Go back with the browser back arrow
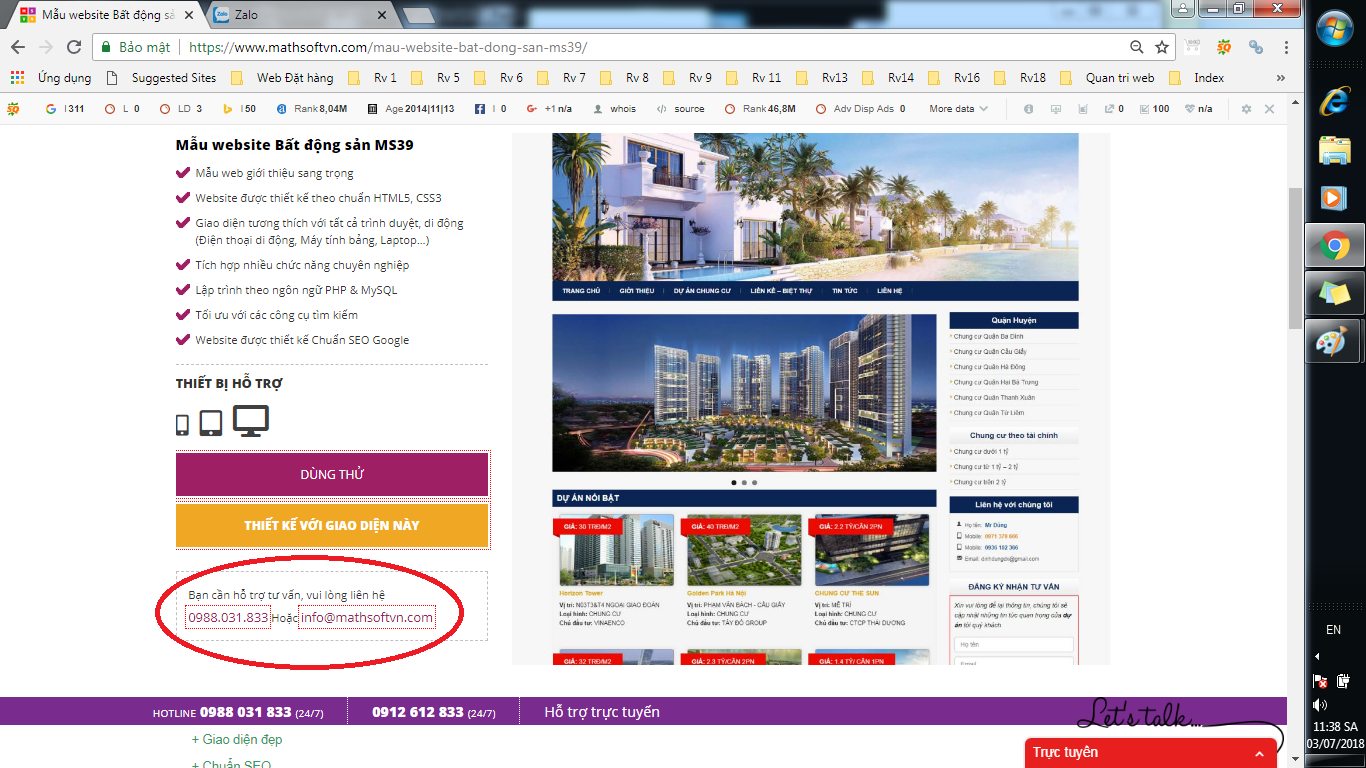This screenshot has height=768, width=1366. point(19,47)
